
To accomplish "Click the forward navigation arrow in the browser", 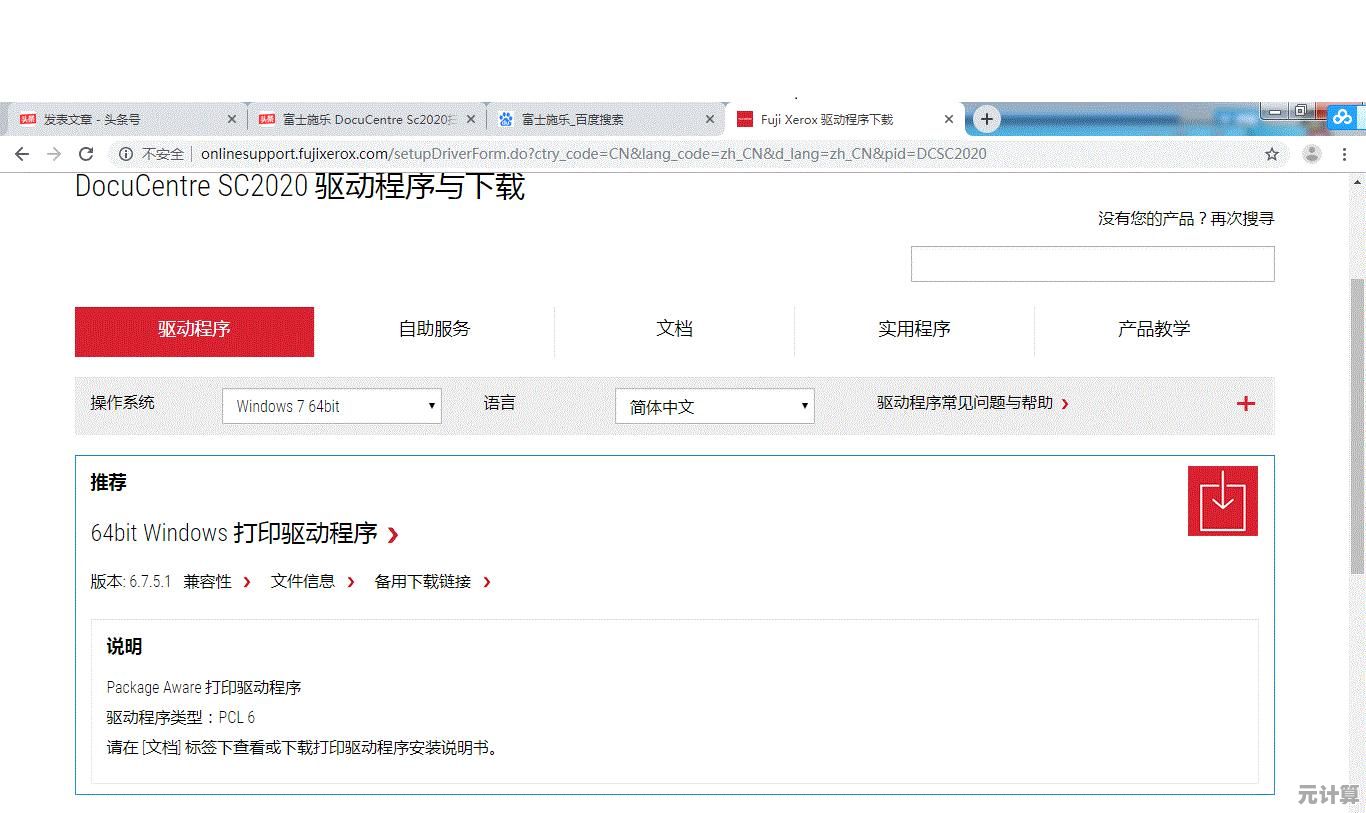I will pos(54,154).
